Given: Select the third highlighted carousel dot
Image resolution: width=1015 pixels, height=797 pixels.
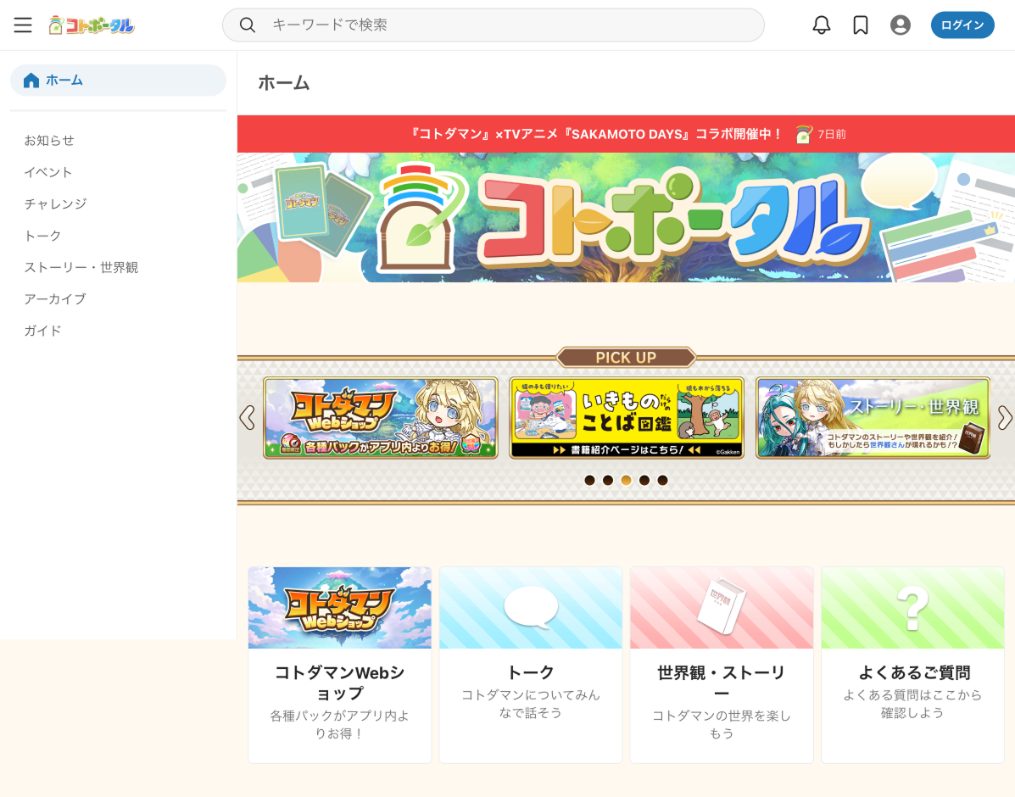Looking at the screenshot, I should (x=626, y=480).
